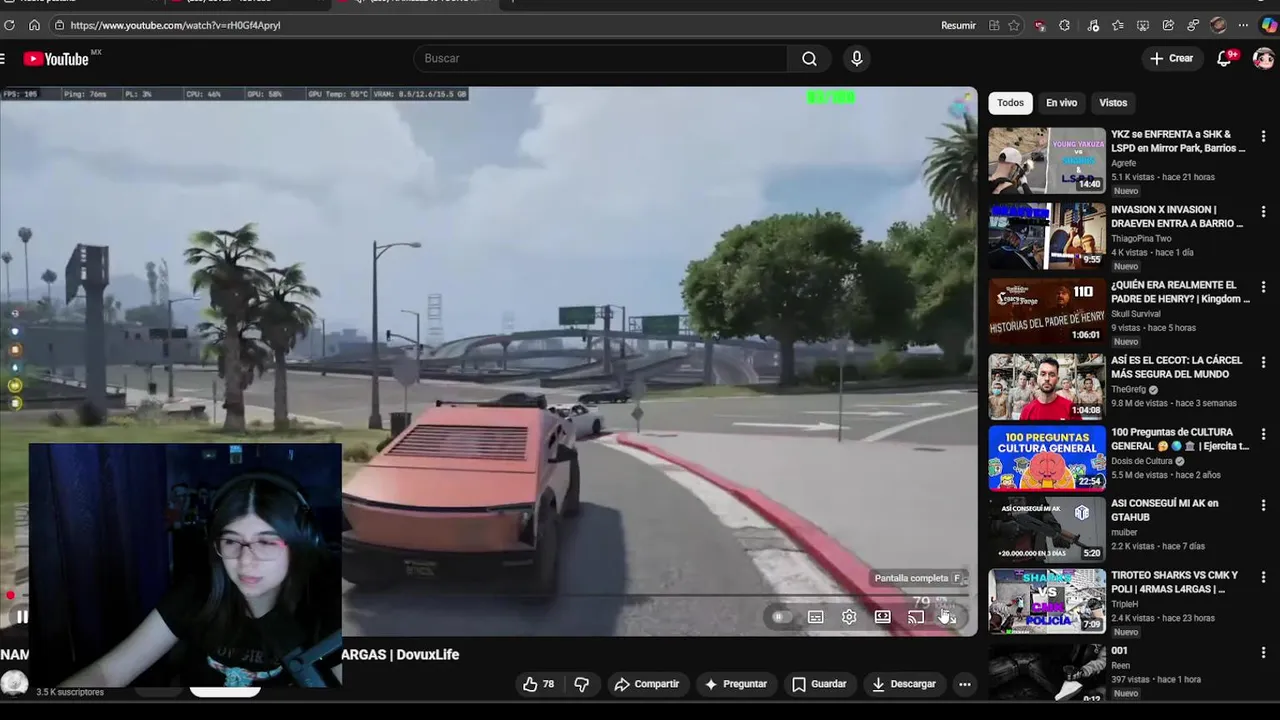Enter fullscreen with Pantalla completa button
Screen dimensions: 1280x720
[947, 617]
